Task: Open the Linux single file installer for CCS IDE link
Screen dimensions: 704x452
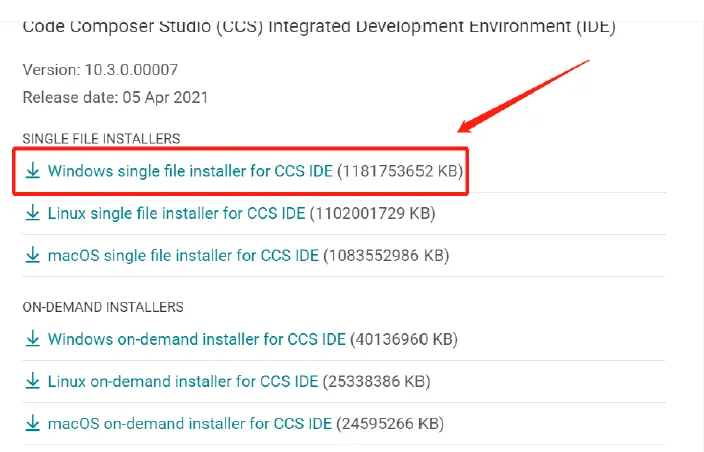Action: tap(176, 213)
